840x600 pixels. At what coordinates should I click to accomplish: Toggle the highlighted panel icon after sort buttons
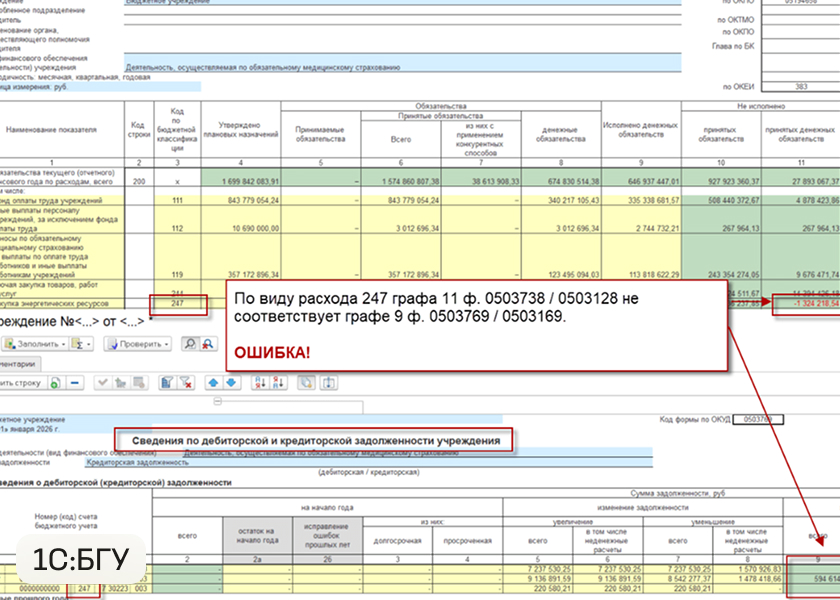coord(306,382)
